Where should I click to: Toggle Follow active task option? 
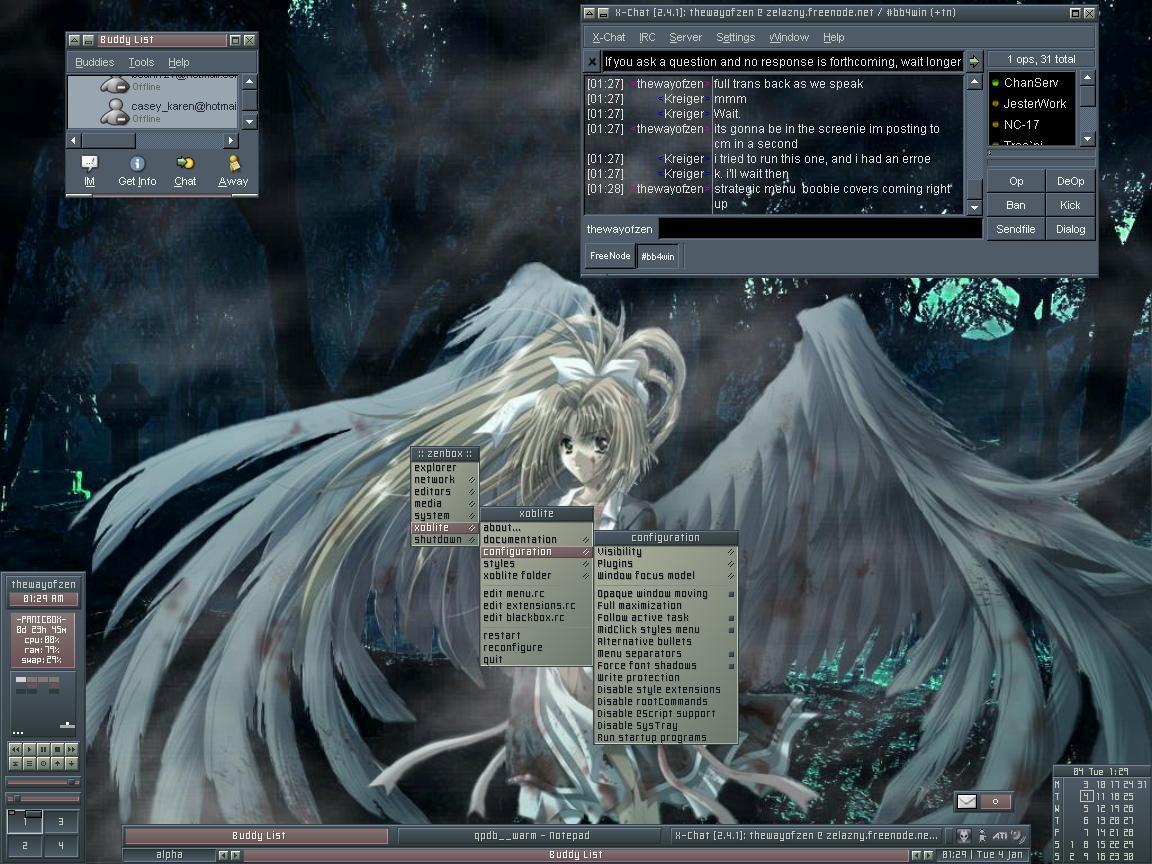tap(666, 618)
